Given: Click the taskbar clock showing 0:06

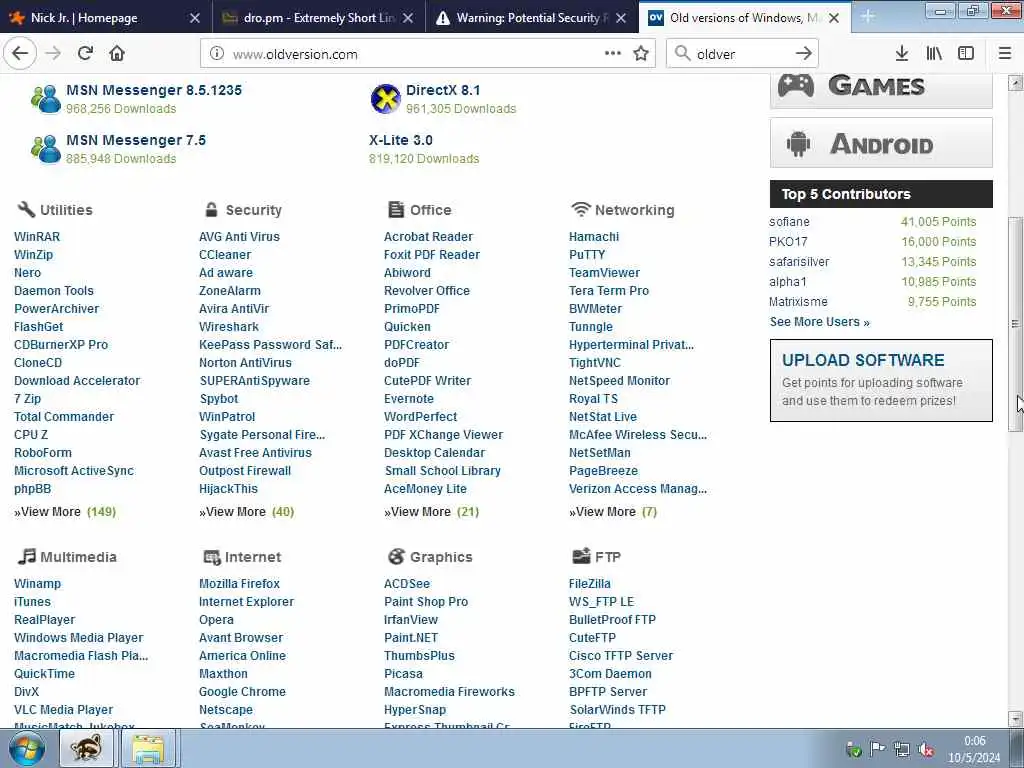Looking at the screenshot, I should pyautogui.click(x=974, y=741).
